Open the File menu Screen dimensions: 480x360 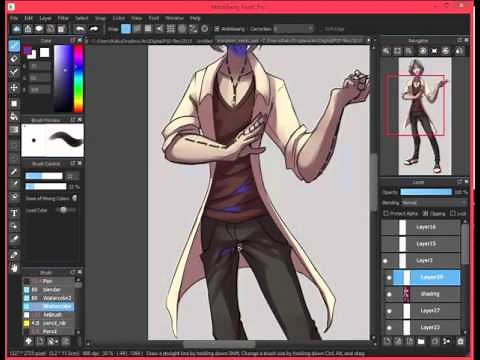point(14,18)
